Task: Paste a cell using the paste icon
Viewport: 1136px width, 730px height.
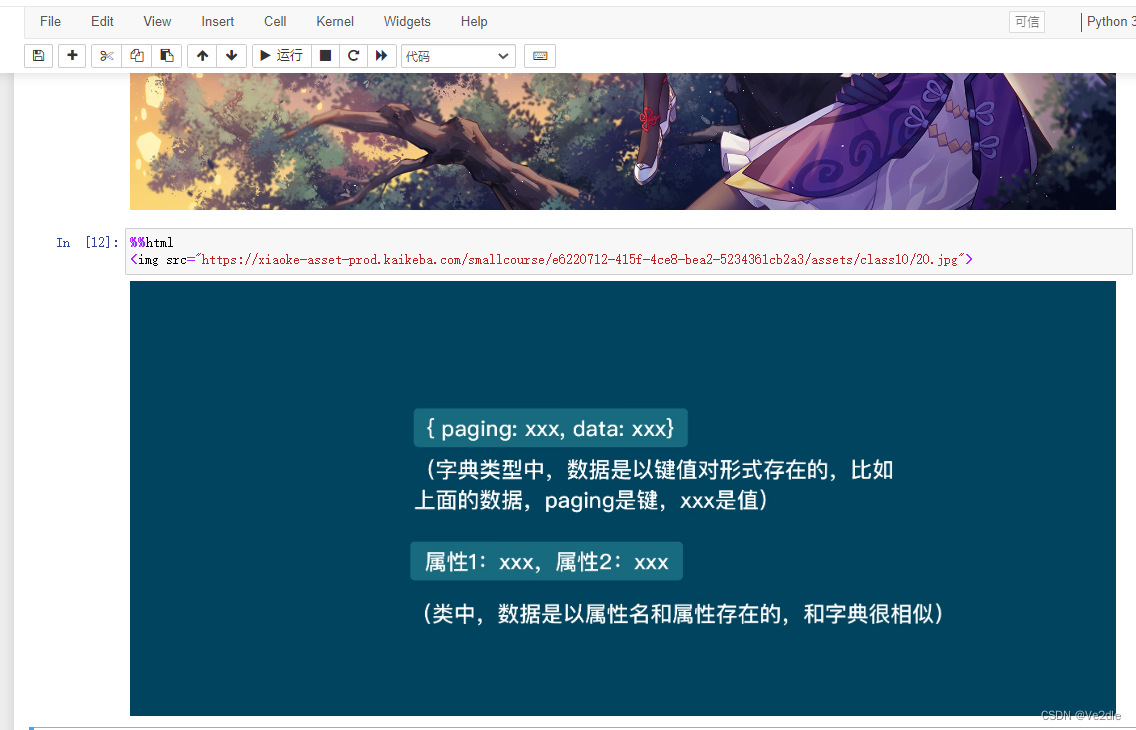Action: click(166, 55)
